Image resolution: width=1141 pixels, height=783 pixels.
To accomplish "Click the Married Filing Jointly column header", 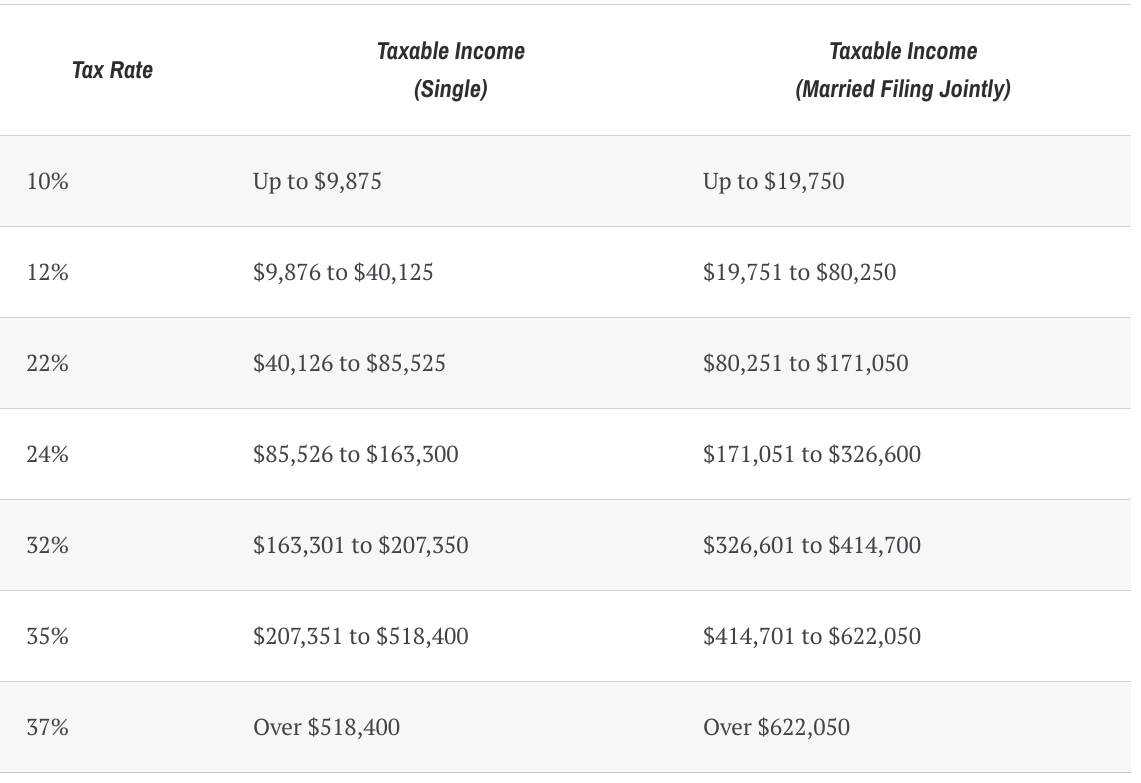I will (903, 70).
